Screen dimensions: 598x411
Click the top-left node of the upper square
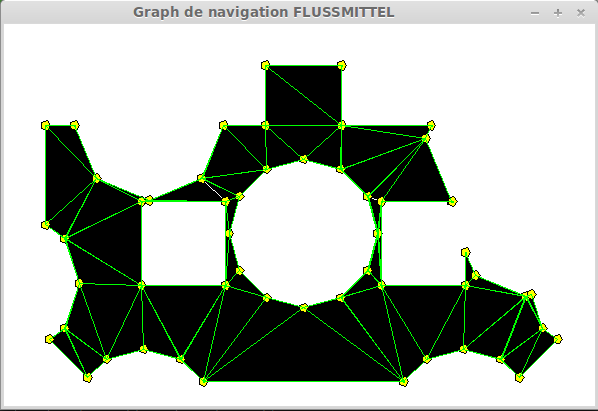tap(265, 65)
